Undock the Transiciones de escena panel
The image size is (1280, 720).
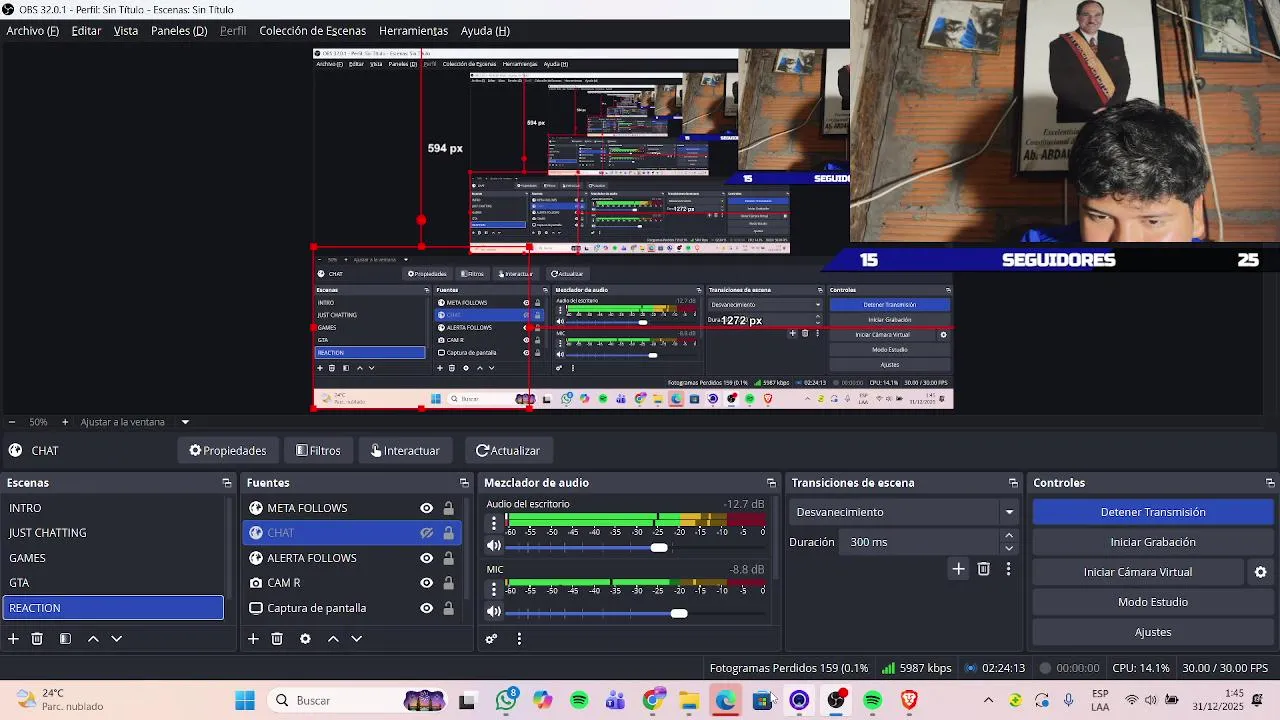(x=1013, y=483)
